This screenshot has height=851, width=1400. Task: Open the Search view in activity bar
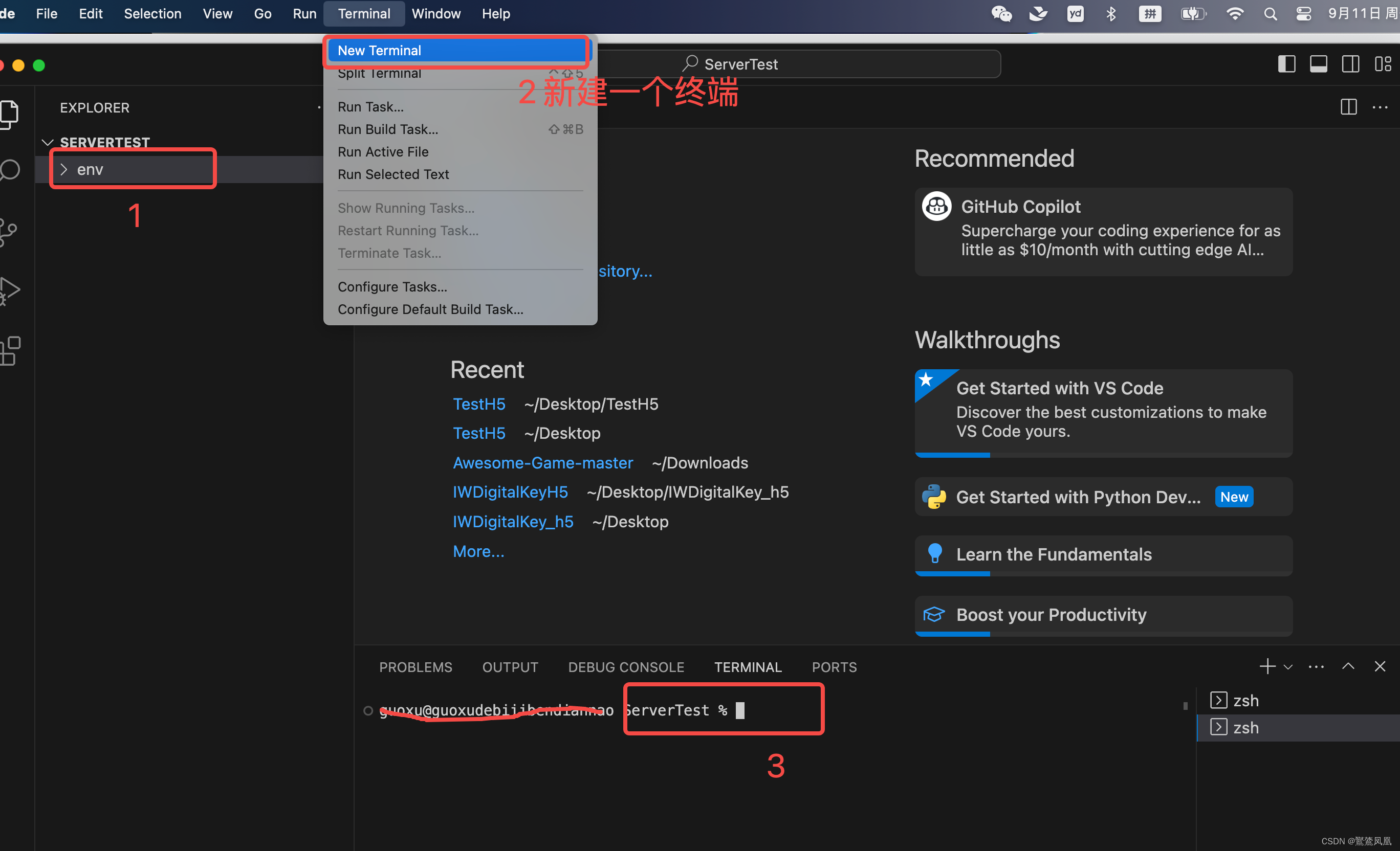[9, 170]
